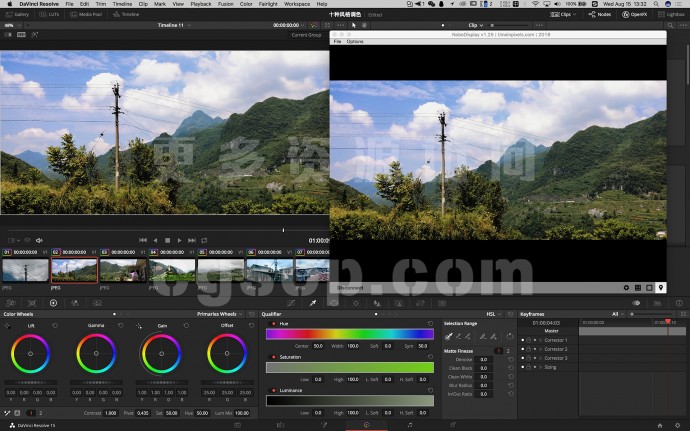Open the Primaries Wheels mode dropdown
690x431 pixels.
pyautogui.click(x=220, y=314)
